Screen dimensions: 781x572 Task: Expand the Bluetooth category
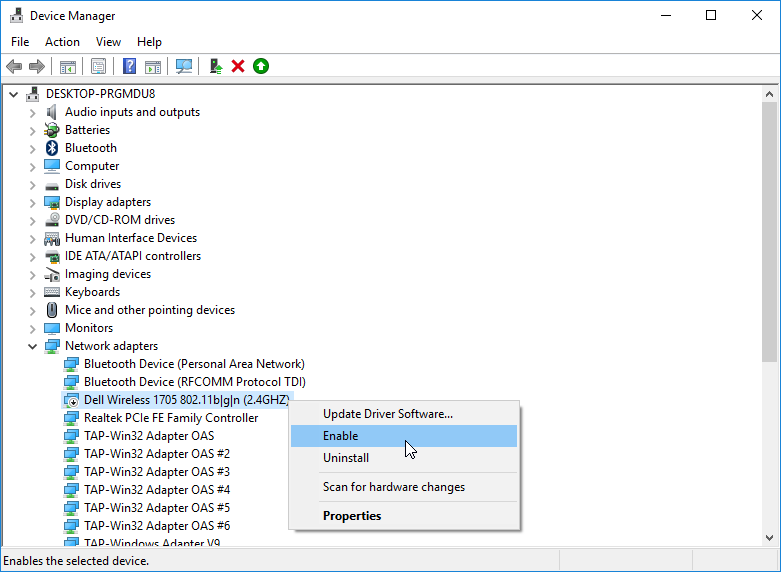32,148
